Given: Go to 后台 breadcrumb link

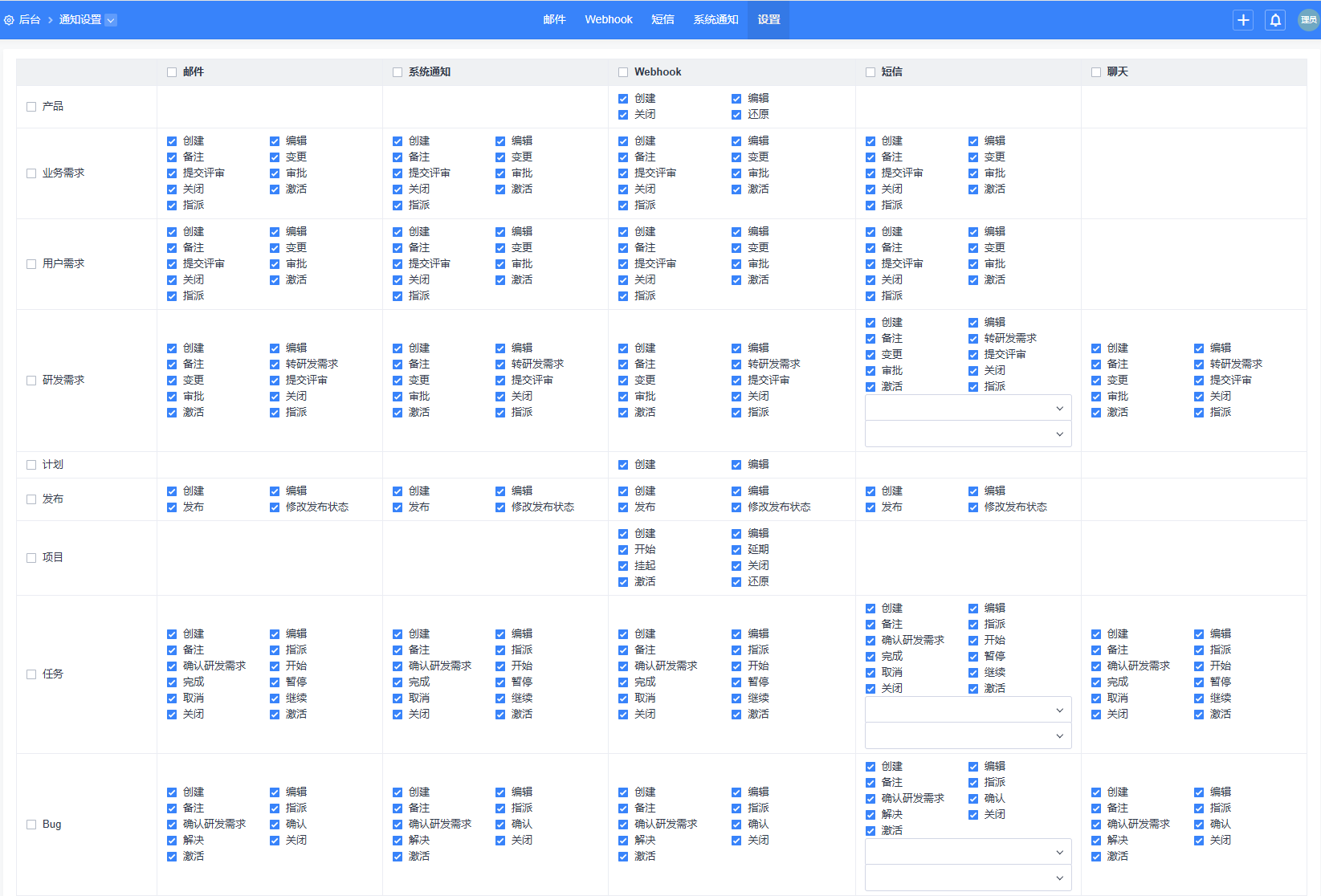Looking at the screenshot, I should (x=30, y=20).
